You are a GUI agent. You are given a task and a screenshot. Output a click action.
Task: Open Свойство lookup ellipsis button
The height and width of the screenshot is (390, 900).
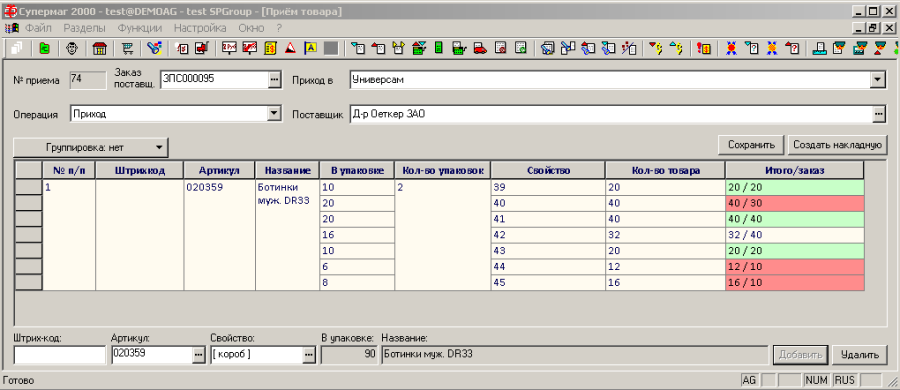click(x=309, y=356)
